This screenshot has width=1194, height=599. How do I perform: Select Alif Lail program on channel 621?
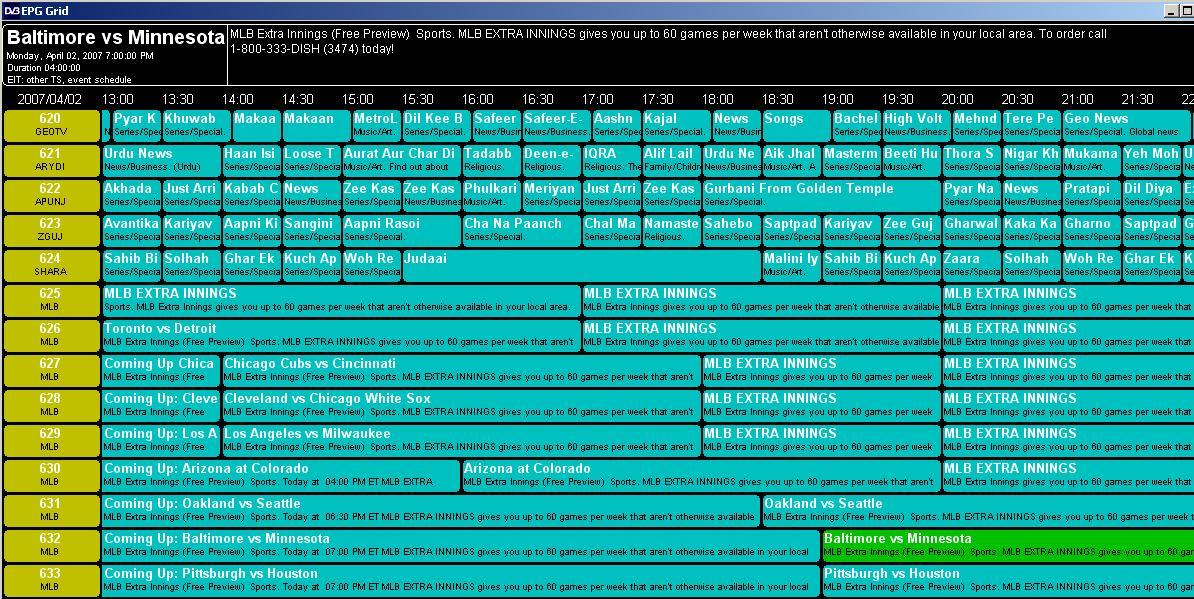tap(671, 161)
